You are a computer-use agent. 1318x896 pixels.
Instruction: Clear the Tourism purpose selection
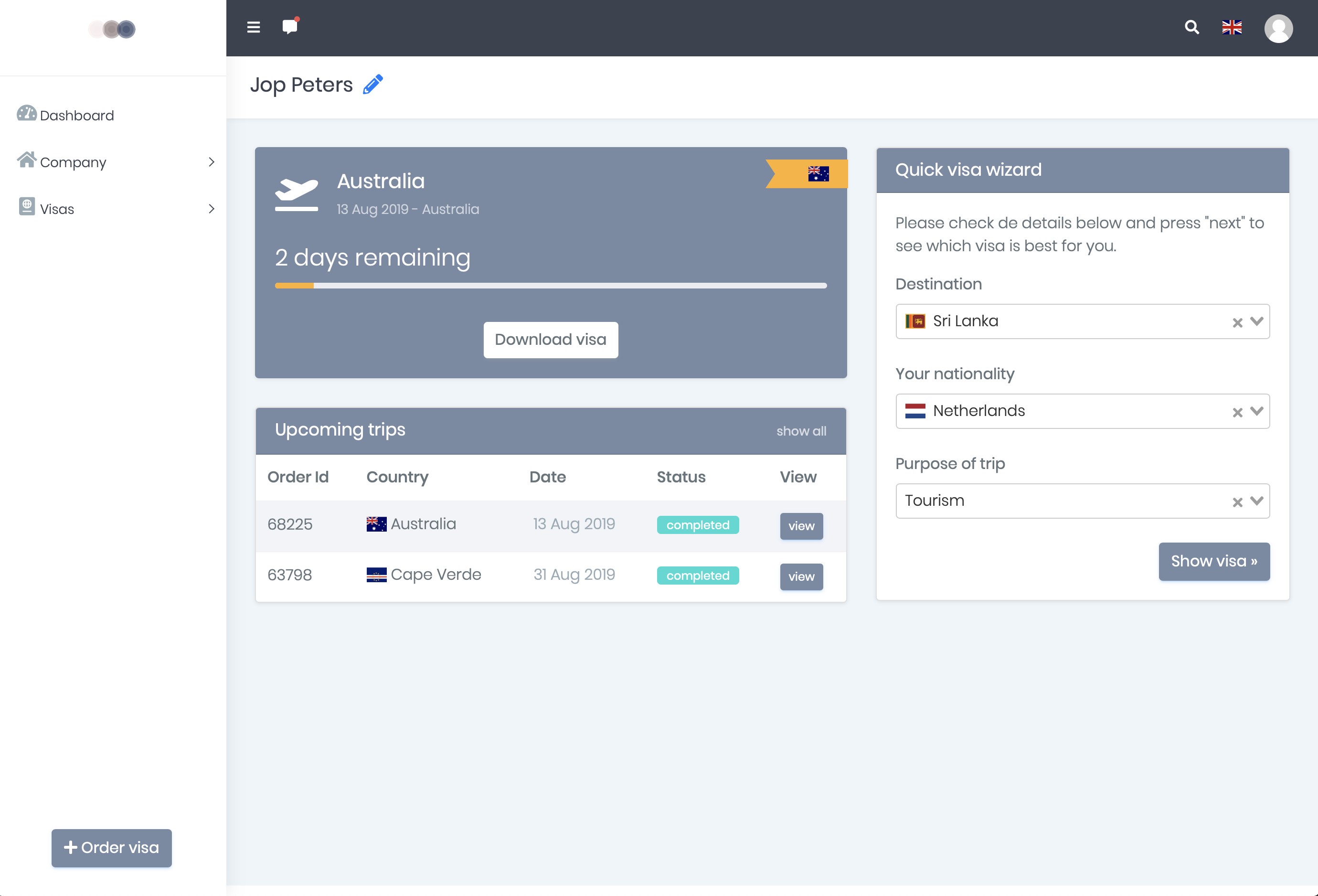click(1237, 502)
